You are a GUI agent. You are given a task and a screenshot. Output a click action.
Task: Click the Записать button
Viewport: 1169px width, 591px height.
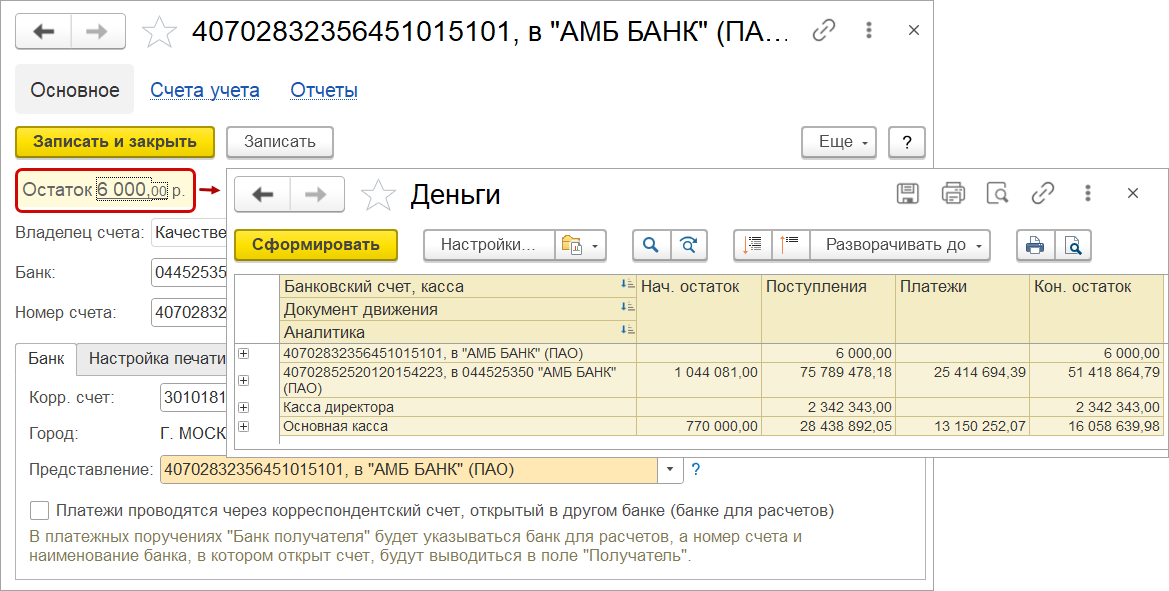[x=280, y=142]
